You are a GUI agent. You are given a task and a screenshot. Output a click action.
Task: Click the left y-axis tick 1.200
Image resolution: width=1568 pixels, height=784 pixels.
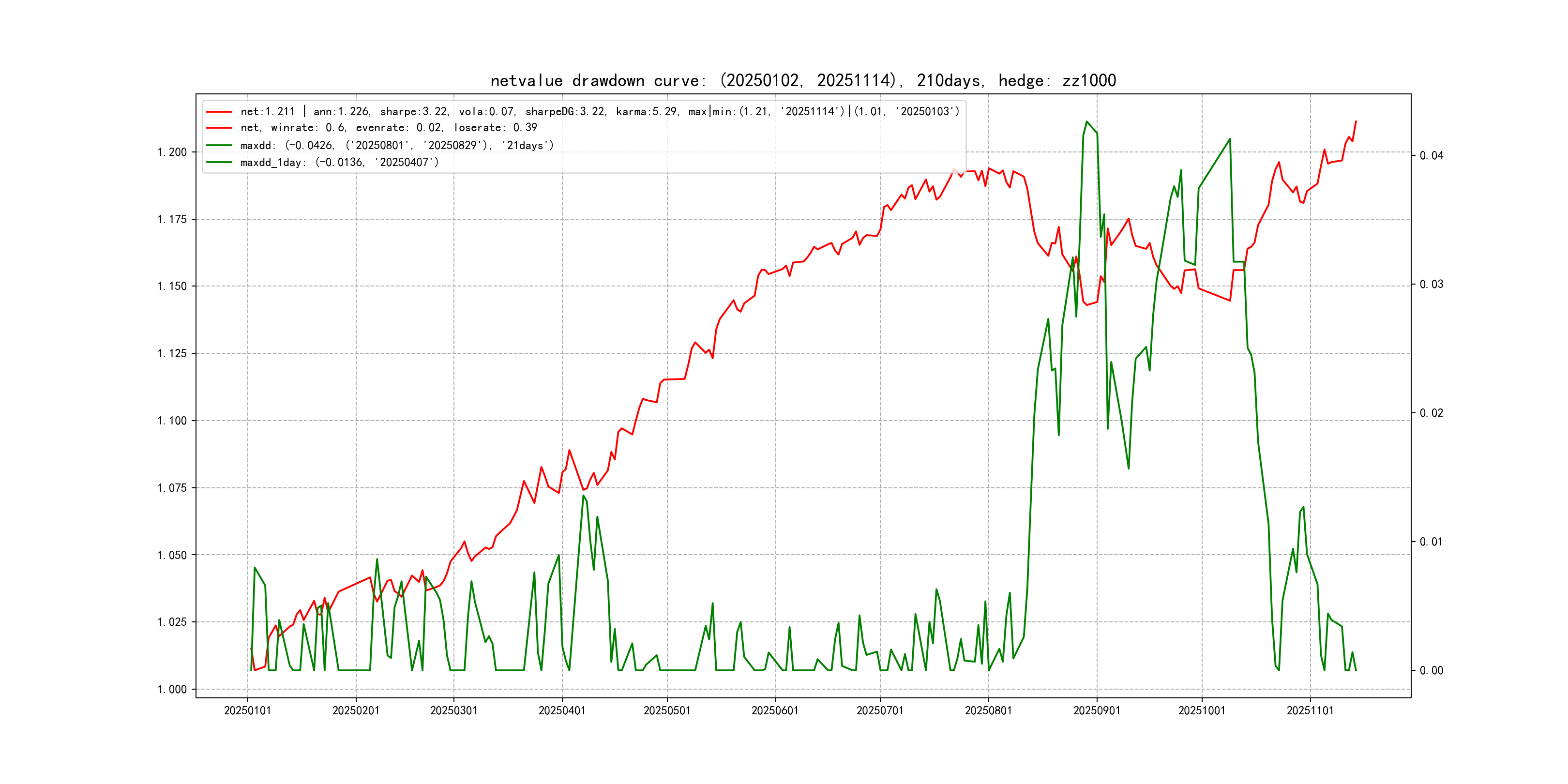pyautogui.click(x=172, y=152)
